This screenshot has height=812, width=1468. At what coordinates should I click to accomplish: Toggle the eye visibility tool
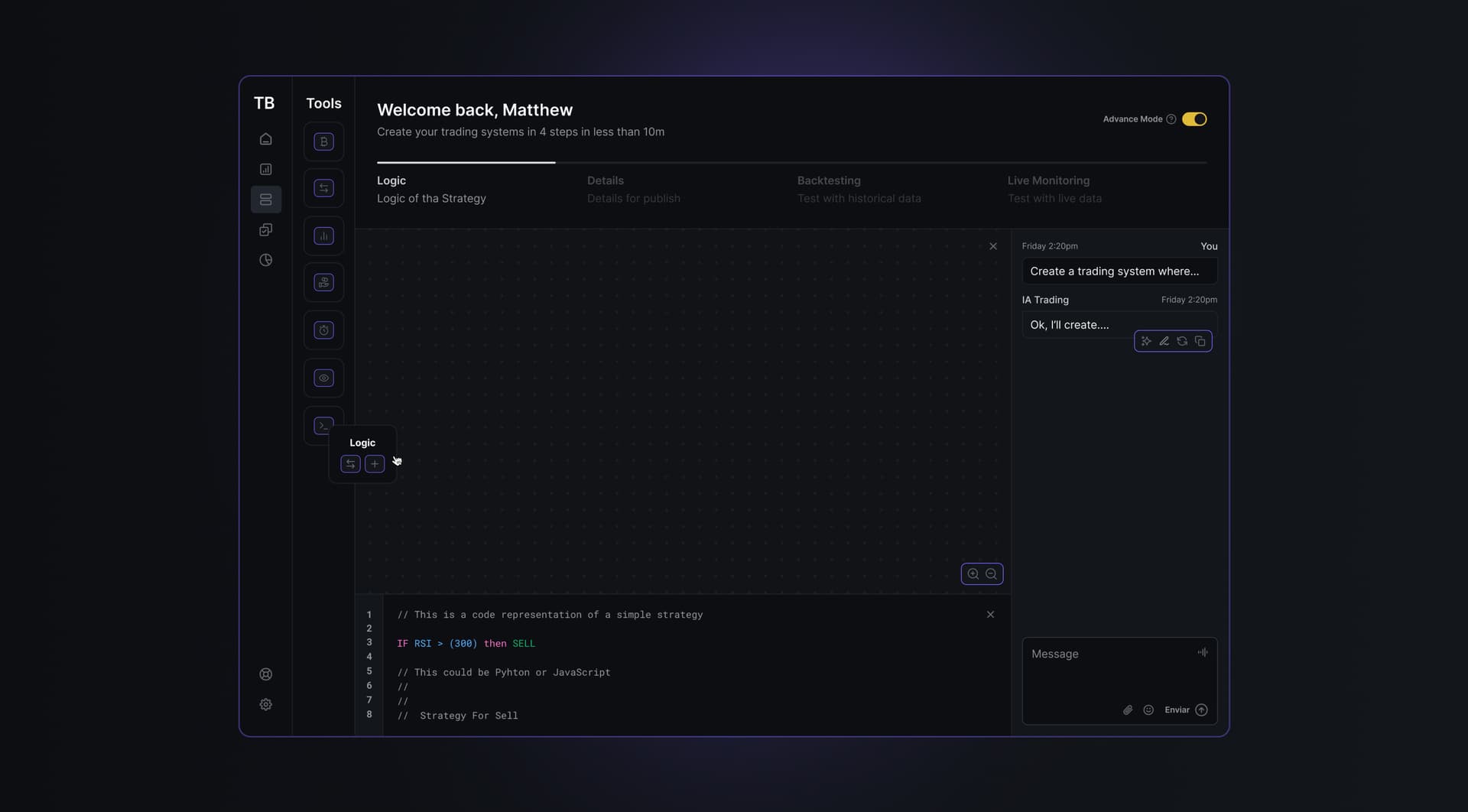tap(323, 378)
